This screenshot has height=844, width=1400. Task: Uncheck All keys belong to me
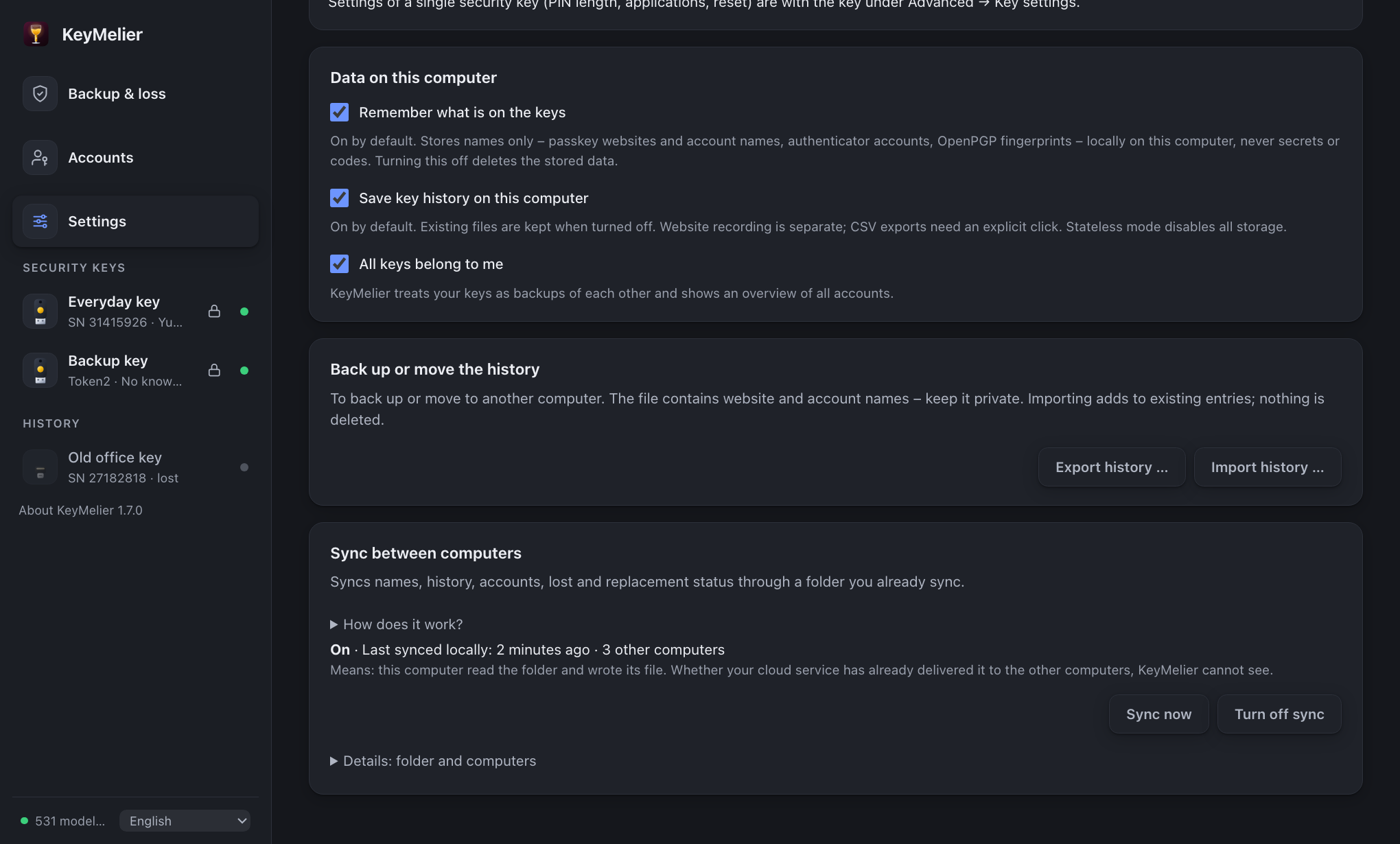pos(339,264)
